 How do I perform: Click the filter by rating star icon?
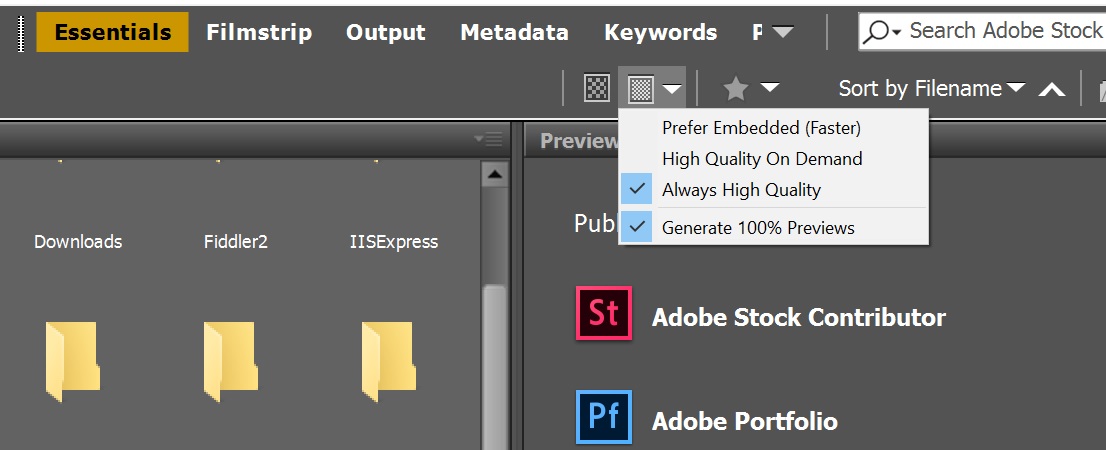coord(736,88)
